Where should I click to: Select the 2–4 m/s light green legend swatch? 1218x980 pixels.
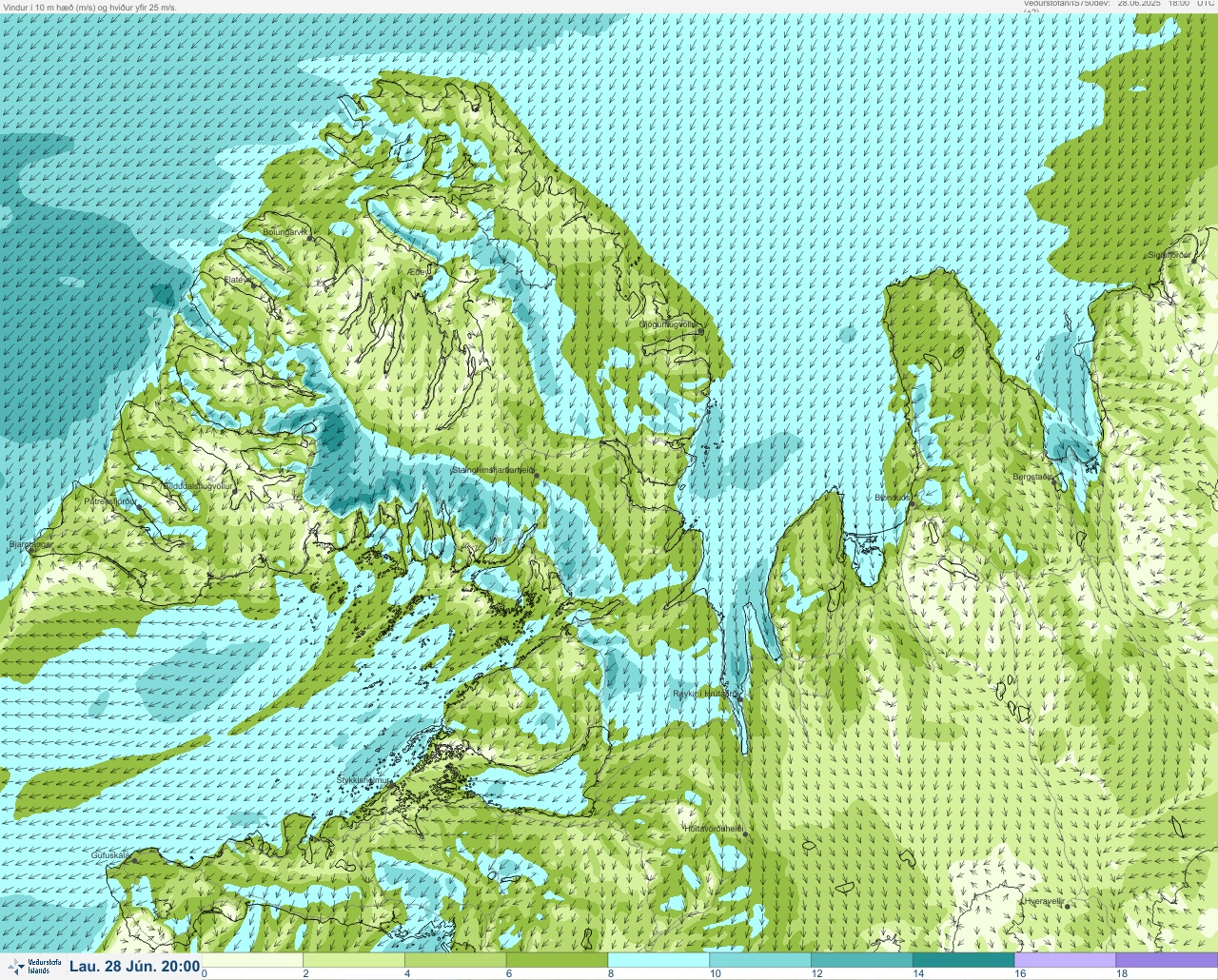[x=354, y=960]
